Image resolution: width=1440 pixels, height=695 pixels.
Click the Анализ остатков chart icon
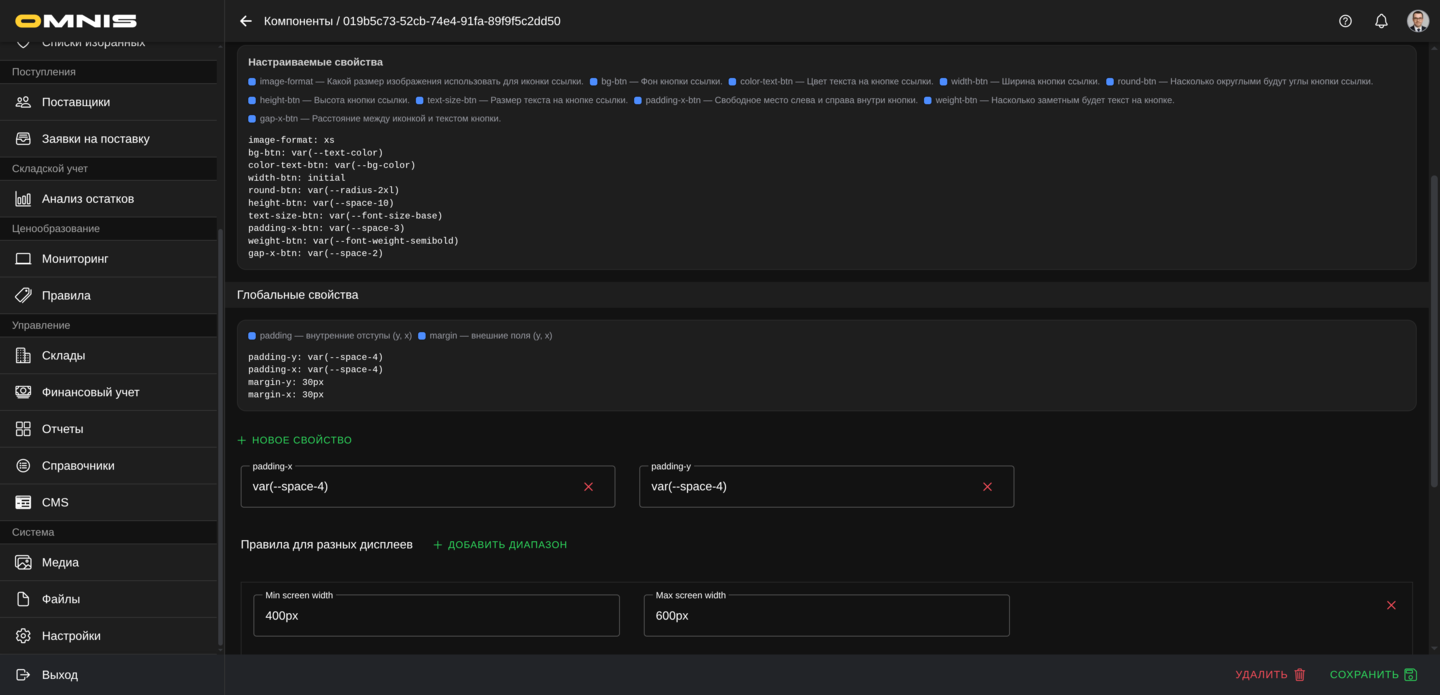tap(23, 199)
